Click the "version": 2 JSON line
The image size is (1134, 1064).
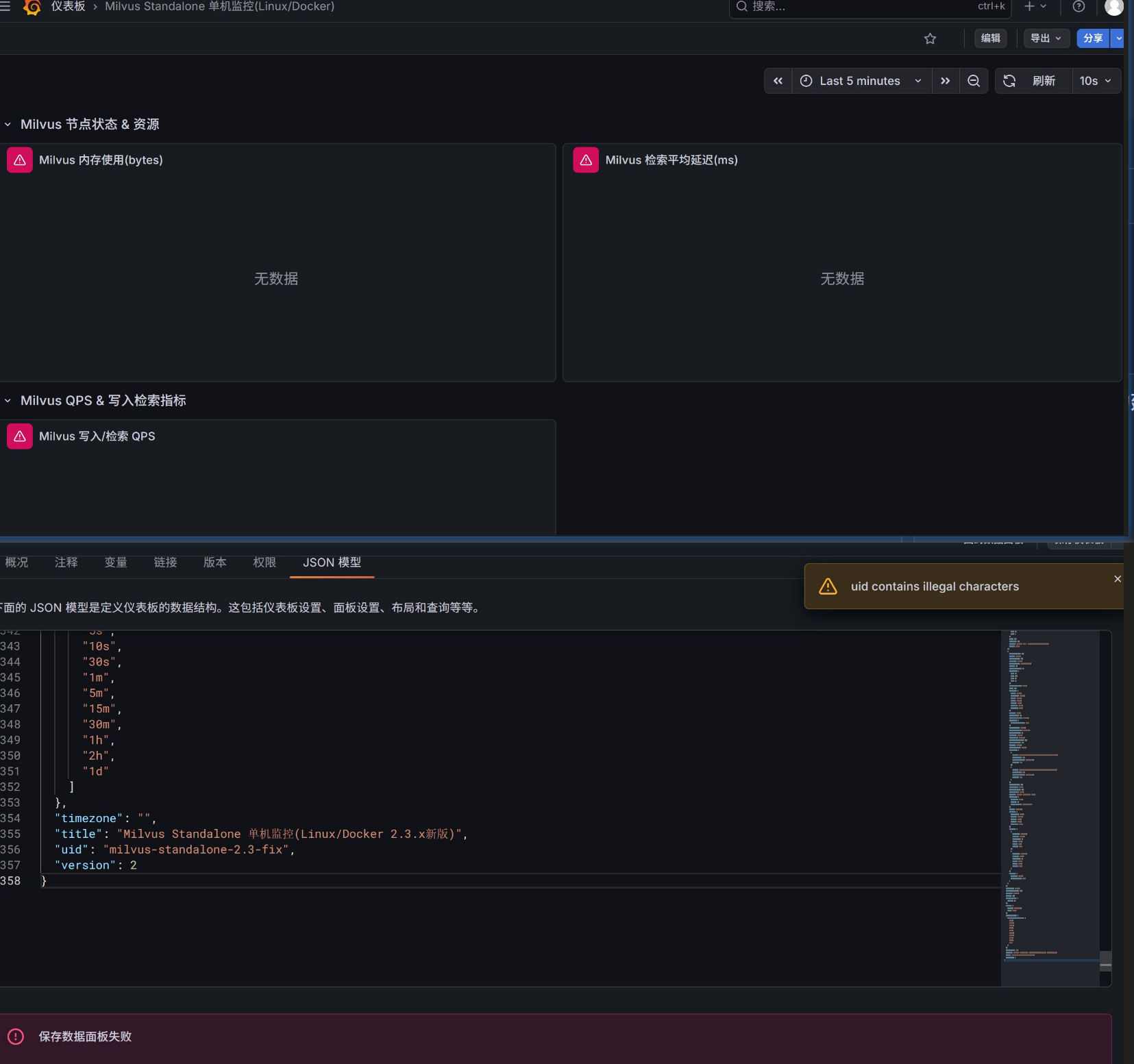coord(96,865)
